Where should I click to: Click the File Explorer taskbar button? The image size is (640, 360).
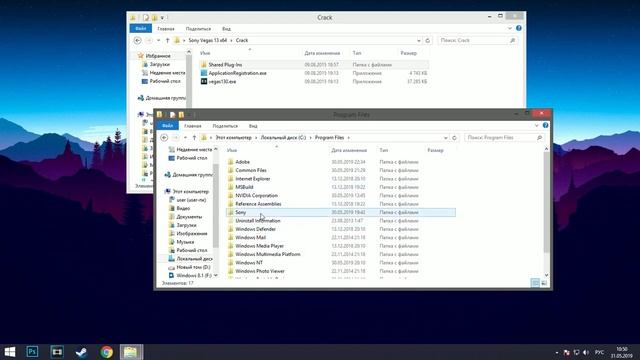tap(131, 352)
